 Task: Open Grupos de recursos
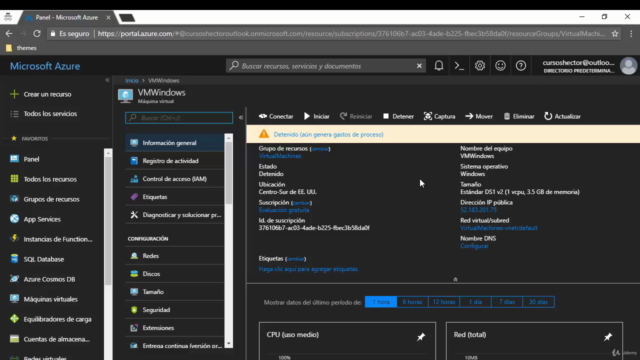pyautogui.click(x=45, y=199)
